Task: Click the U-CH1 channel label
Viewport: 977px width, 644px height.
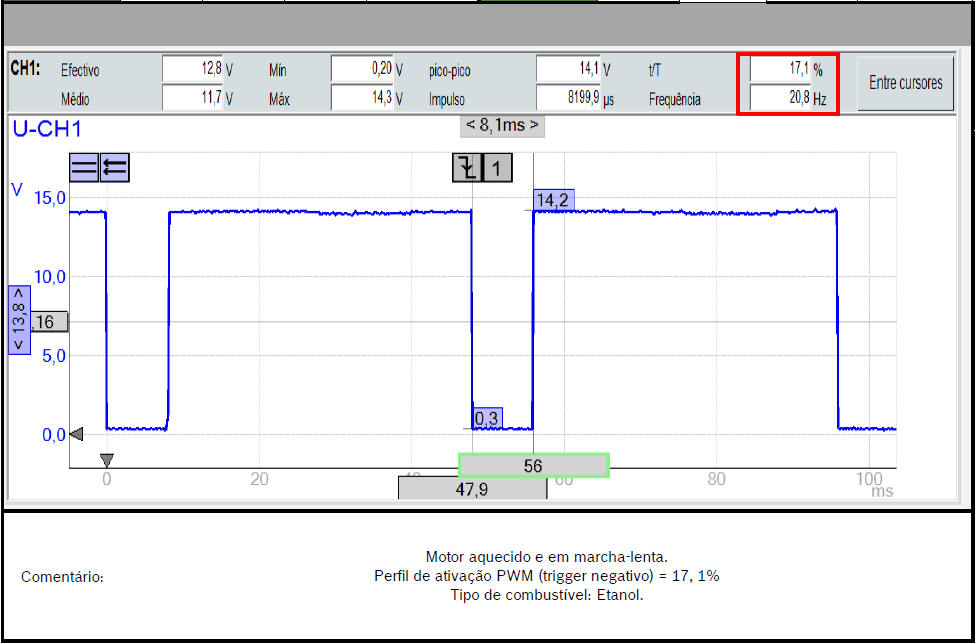Action: (x=46, y=128)
